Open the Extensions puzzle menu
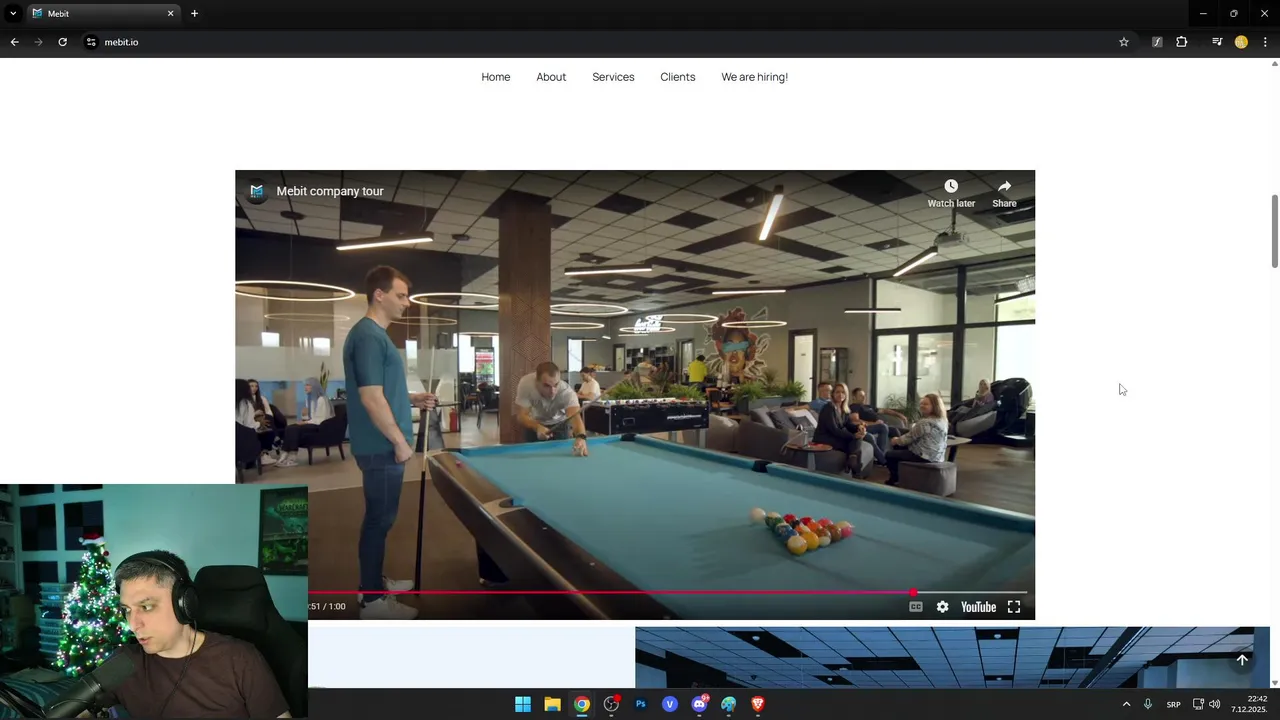 pos(1182,42)
